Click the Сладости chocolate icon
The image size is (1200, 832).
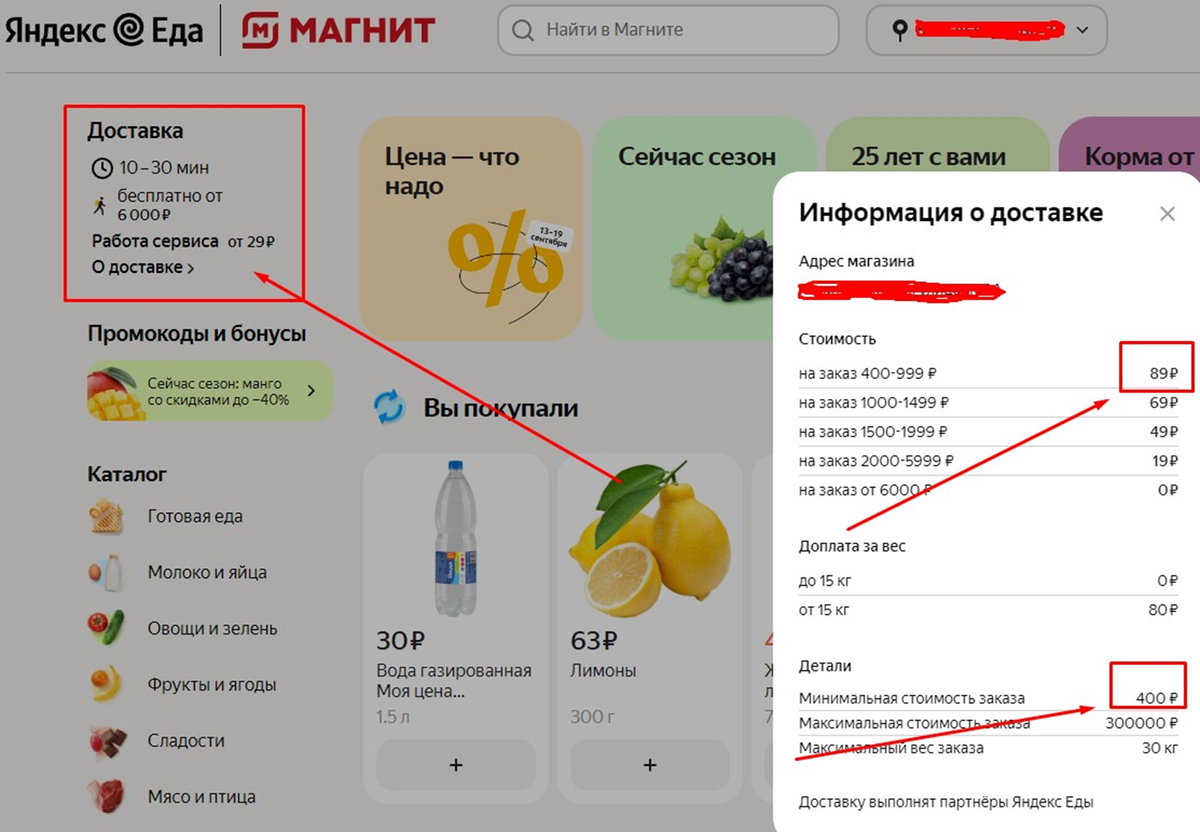tap(106, 741)
